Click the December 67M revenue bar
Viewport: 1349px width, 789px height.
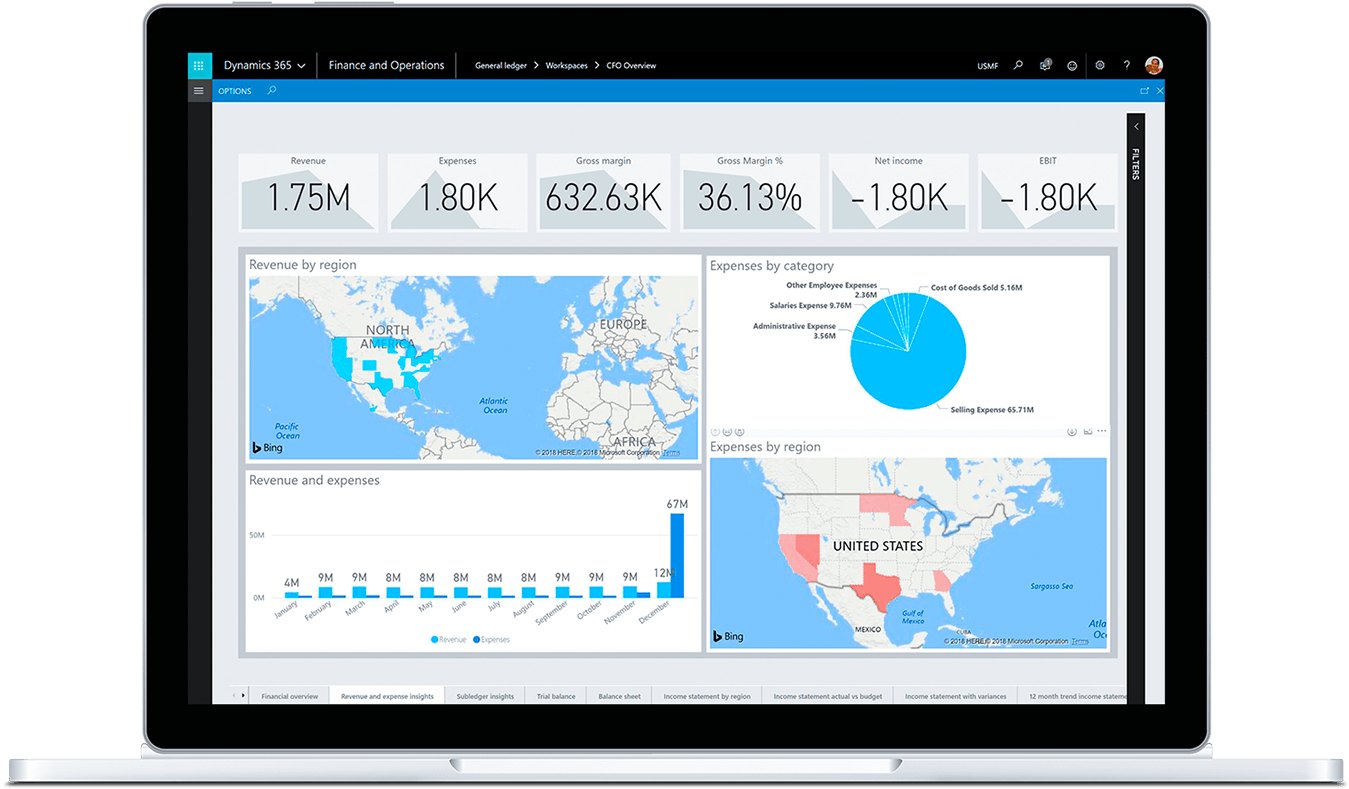pyautogui.click(x=678, y=555)
